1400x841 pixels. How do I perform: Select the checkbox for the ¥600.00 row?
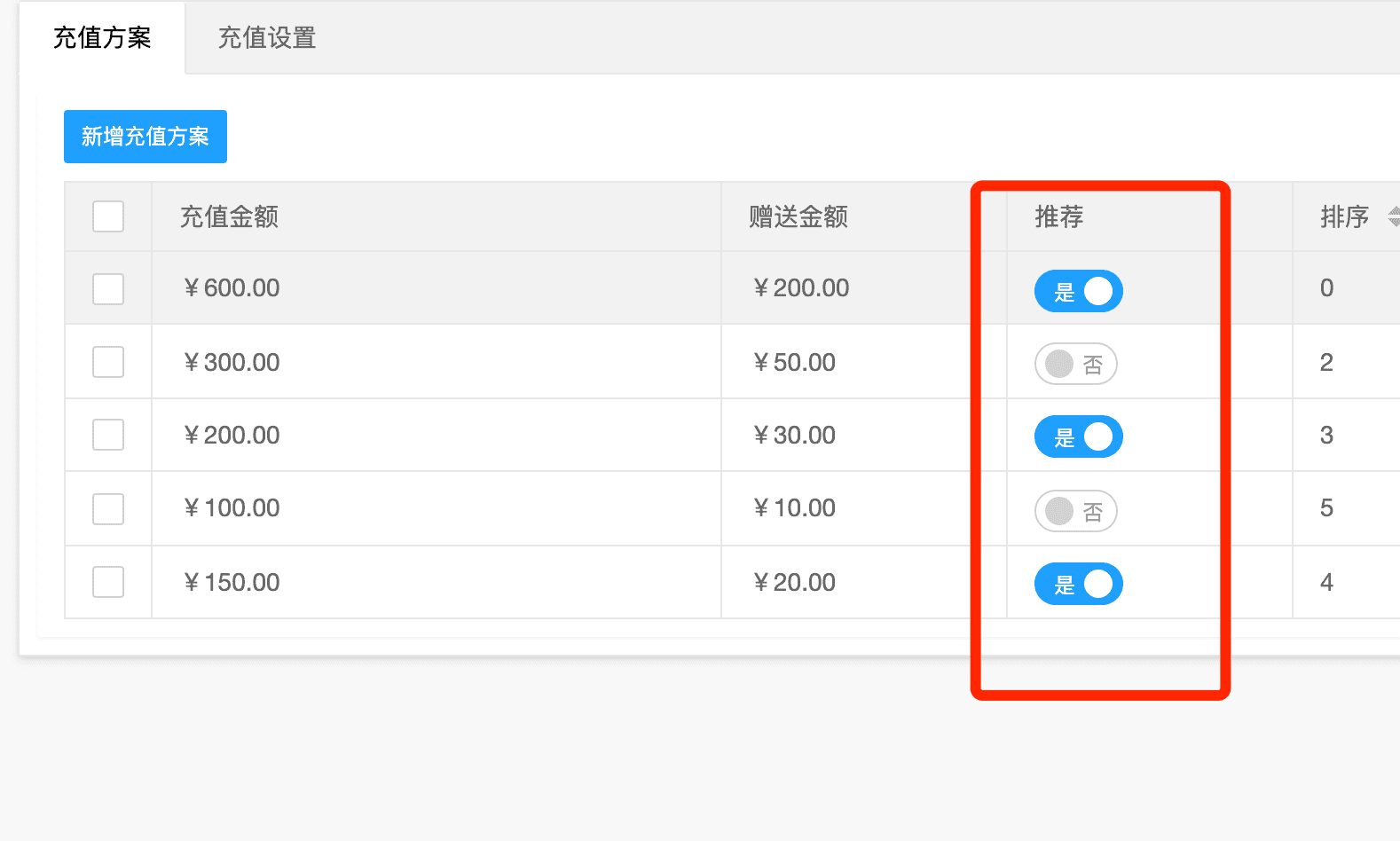click(x=108, y=289)
